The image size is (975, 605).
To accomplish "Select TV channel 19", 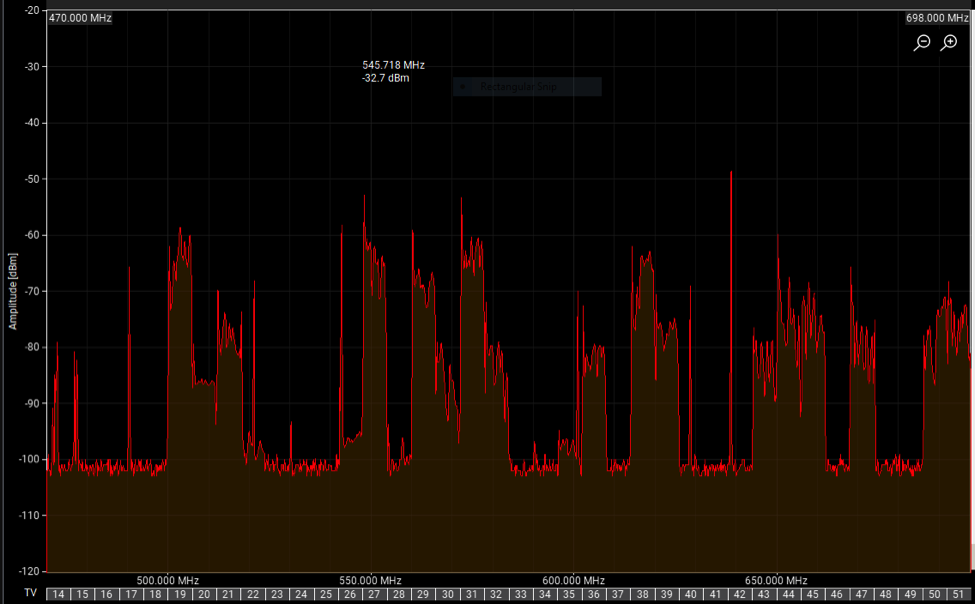I will click(x=180, y=594).
